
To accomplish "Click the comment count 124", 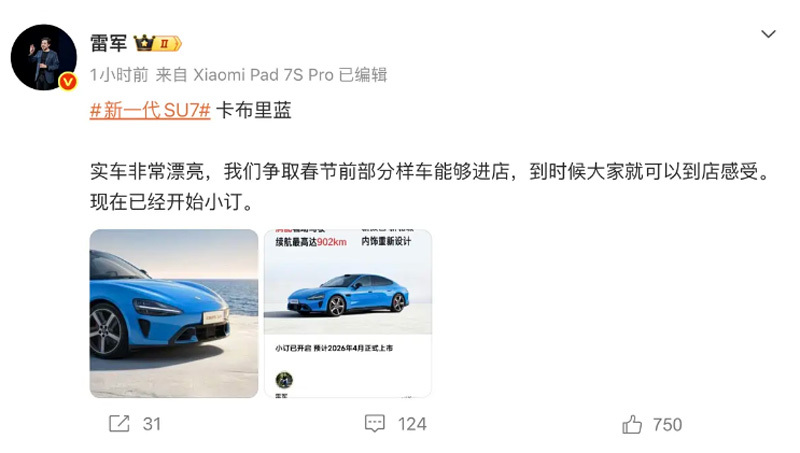I will pos(412,424).
